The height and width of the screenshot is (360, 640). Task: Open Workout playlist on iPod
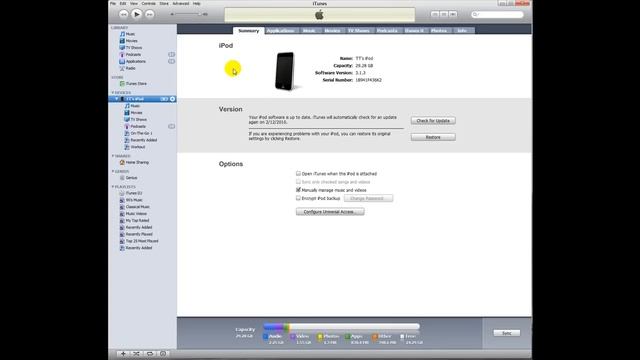135,147
